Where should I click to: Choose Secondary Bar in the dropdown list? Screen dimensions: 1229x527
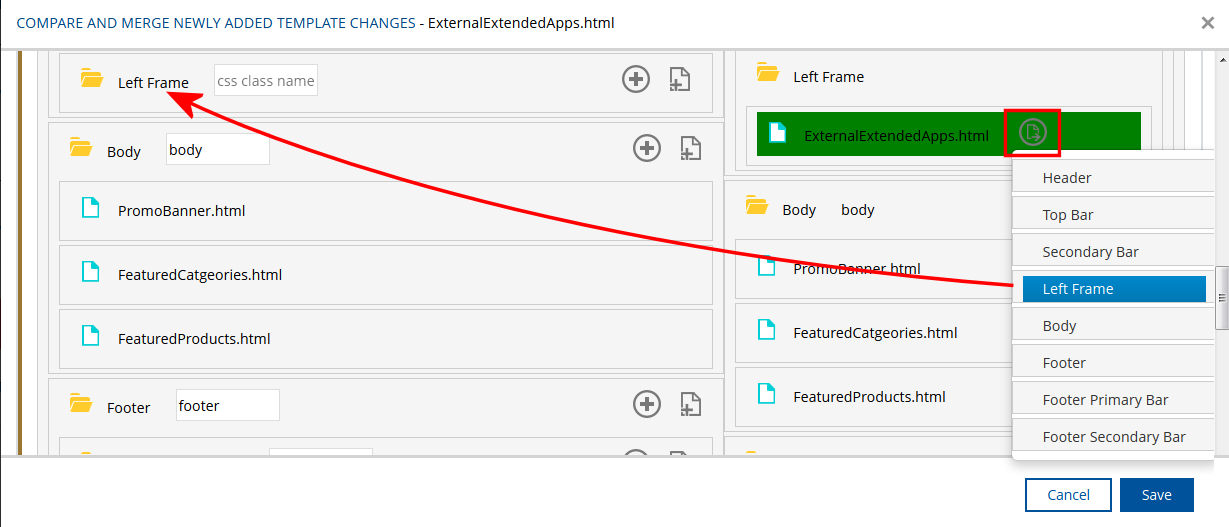(x=1090, y=252)
